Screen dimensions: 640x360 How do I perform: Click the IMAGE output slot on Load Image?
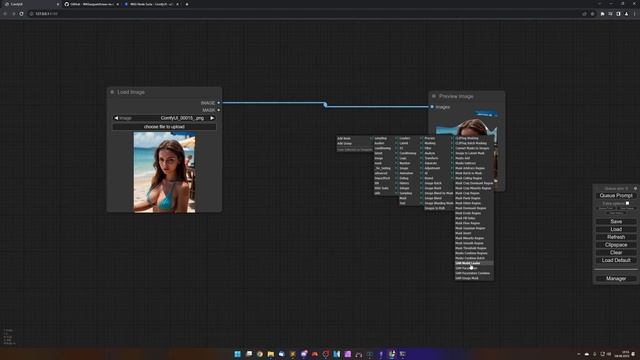[x=219, y=103]
